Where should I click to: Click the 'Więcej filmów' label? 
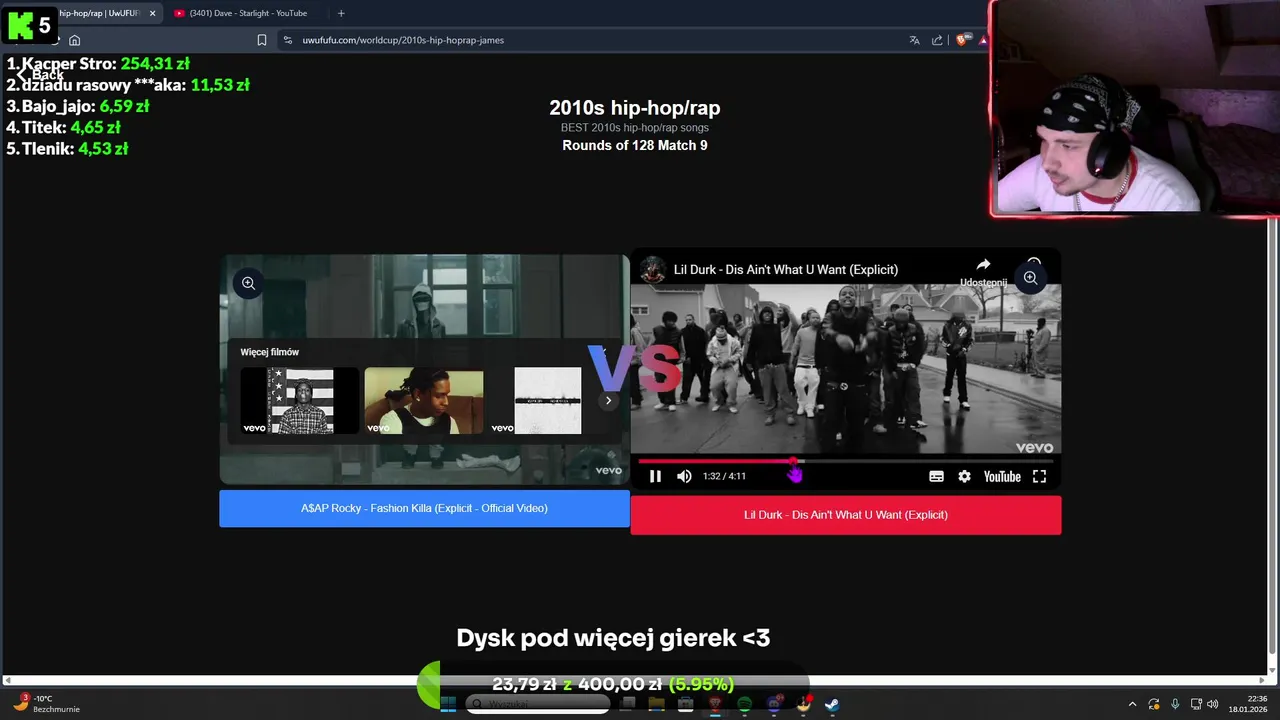[x=269, y=352]
